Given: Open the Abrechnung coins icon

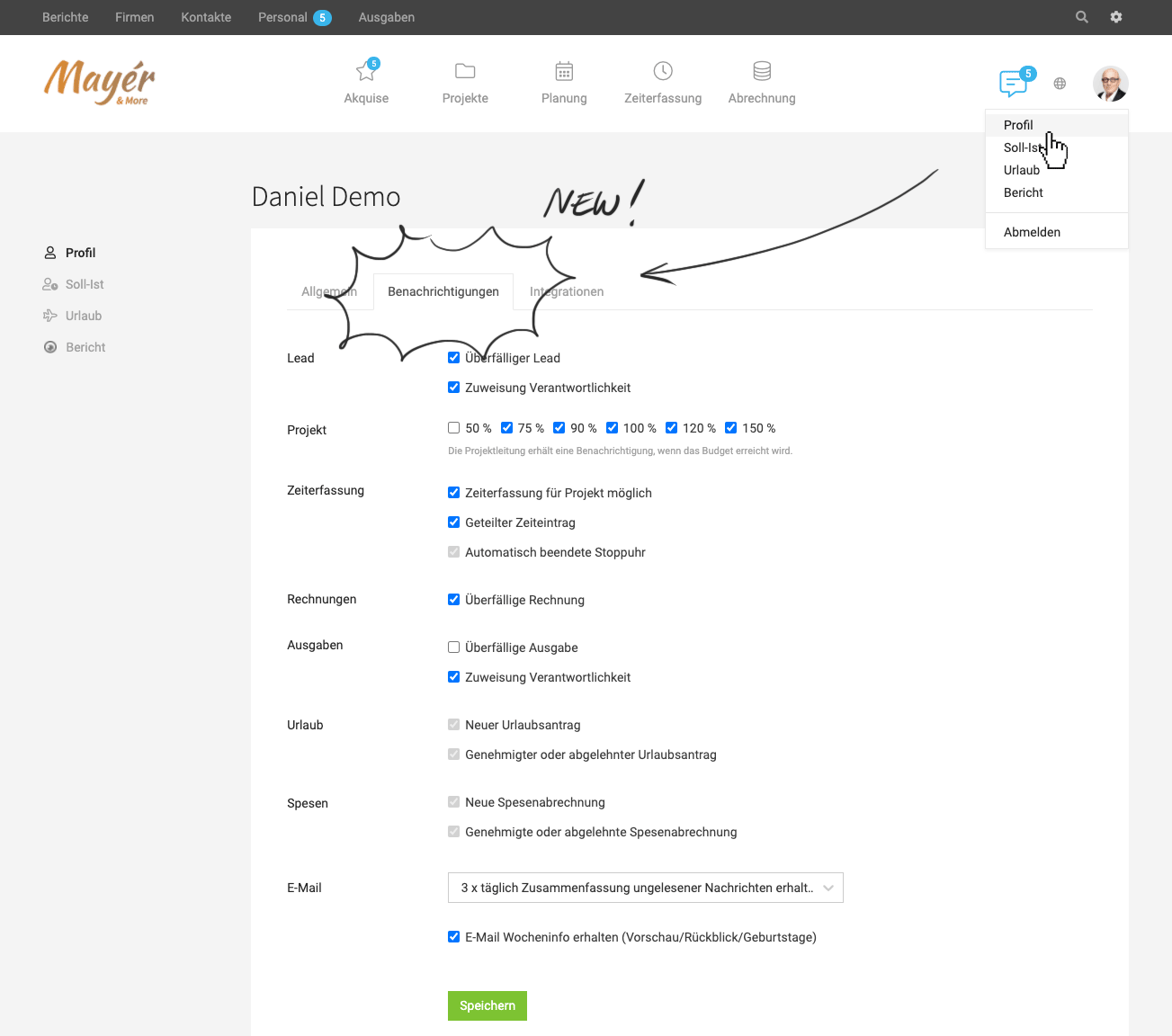Looking at the screenshot, I should pos(762,71).
